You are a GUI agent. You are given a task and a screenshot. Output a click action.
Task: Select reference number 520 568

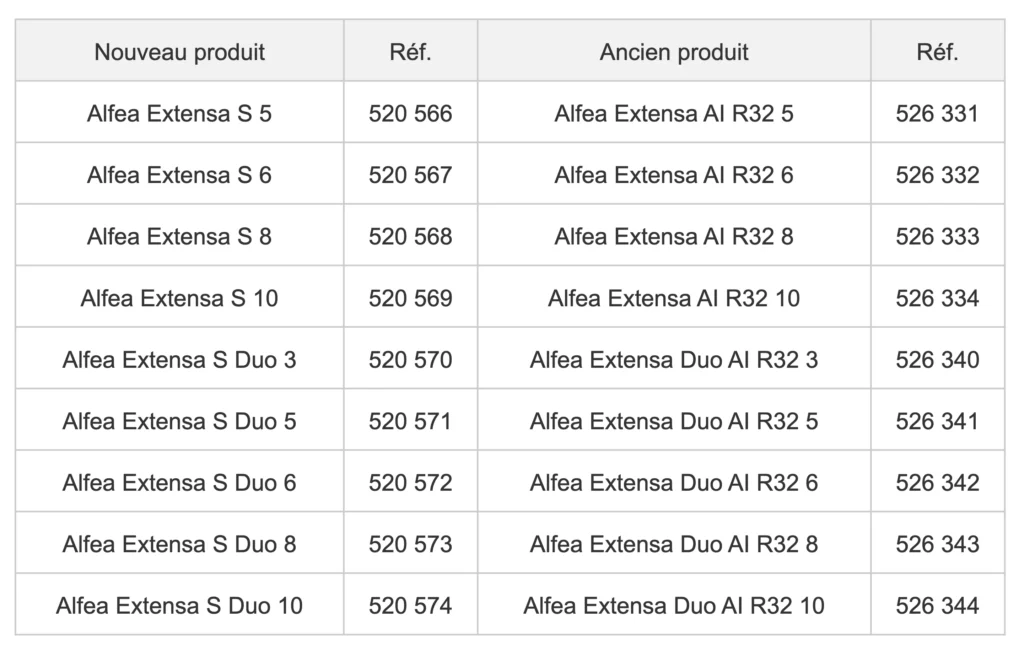[410, 237]
